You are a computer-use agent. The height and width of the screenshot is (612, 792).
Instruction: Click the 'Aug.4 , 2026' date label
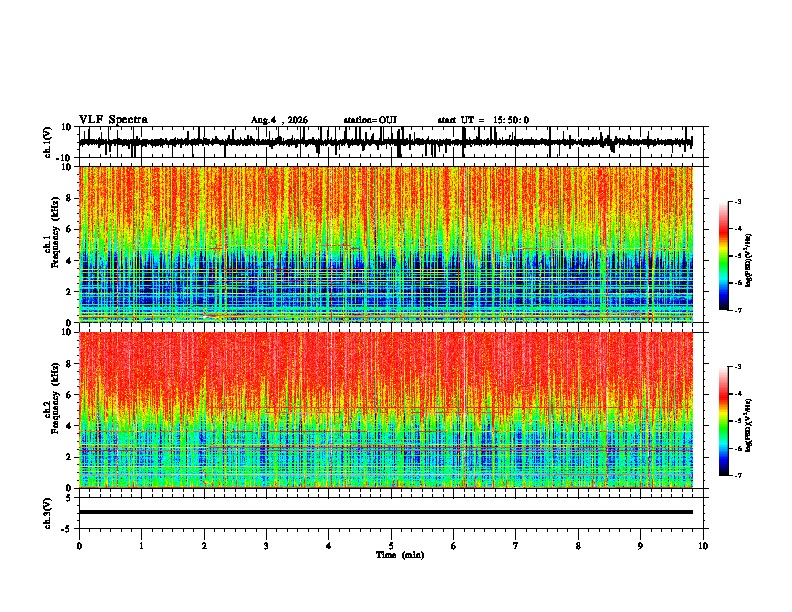point(279,120)
